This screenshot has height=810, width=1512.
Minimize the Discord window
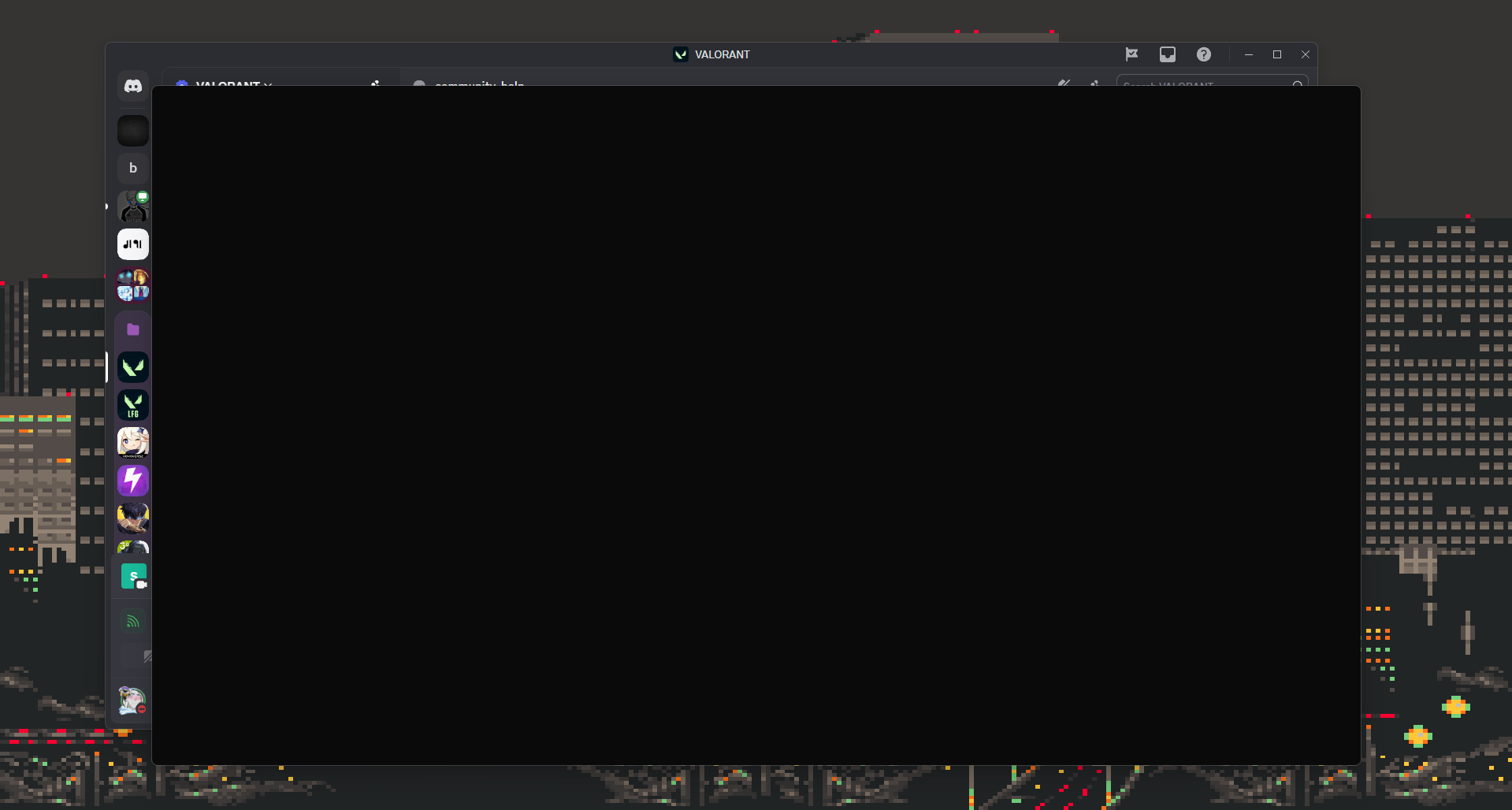coord(1249,54)
